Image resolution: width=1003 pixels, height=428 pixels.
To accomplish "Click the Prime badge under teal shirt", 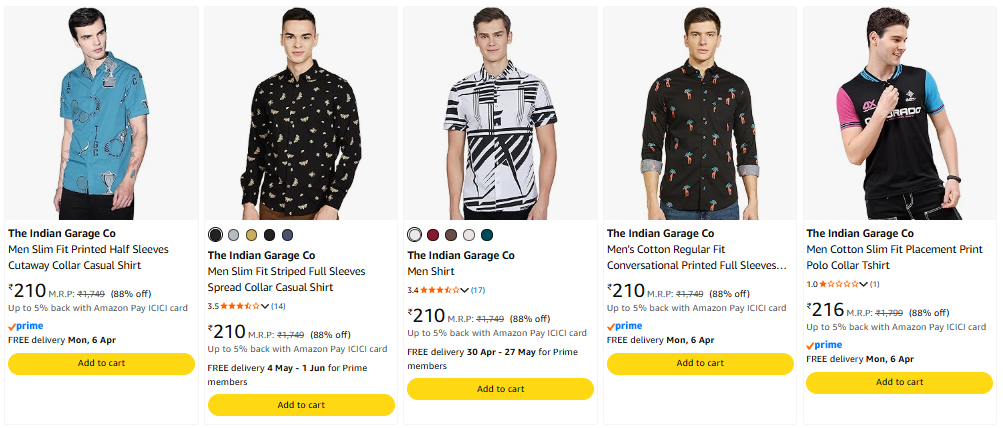I will tap(26, 326).
